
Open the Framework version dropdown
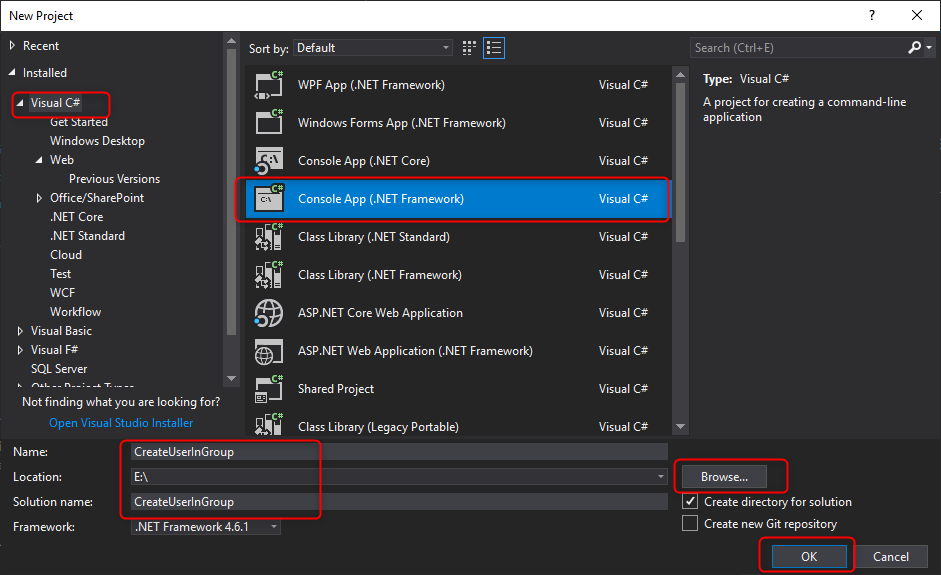tap(206, 527)
